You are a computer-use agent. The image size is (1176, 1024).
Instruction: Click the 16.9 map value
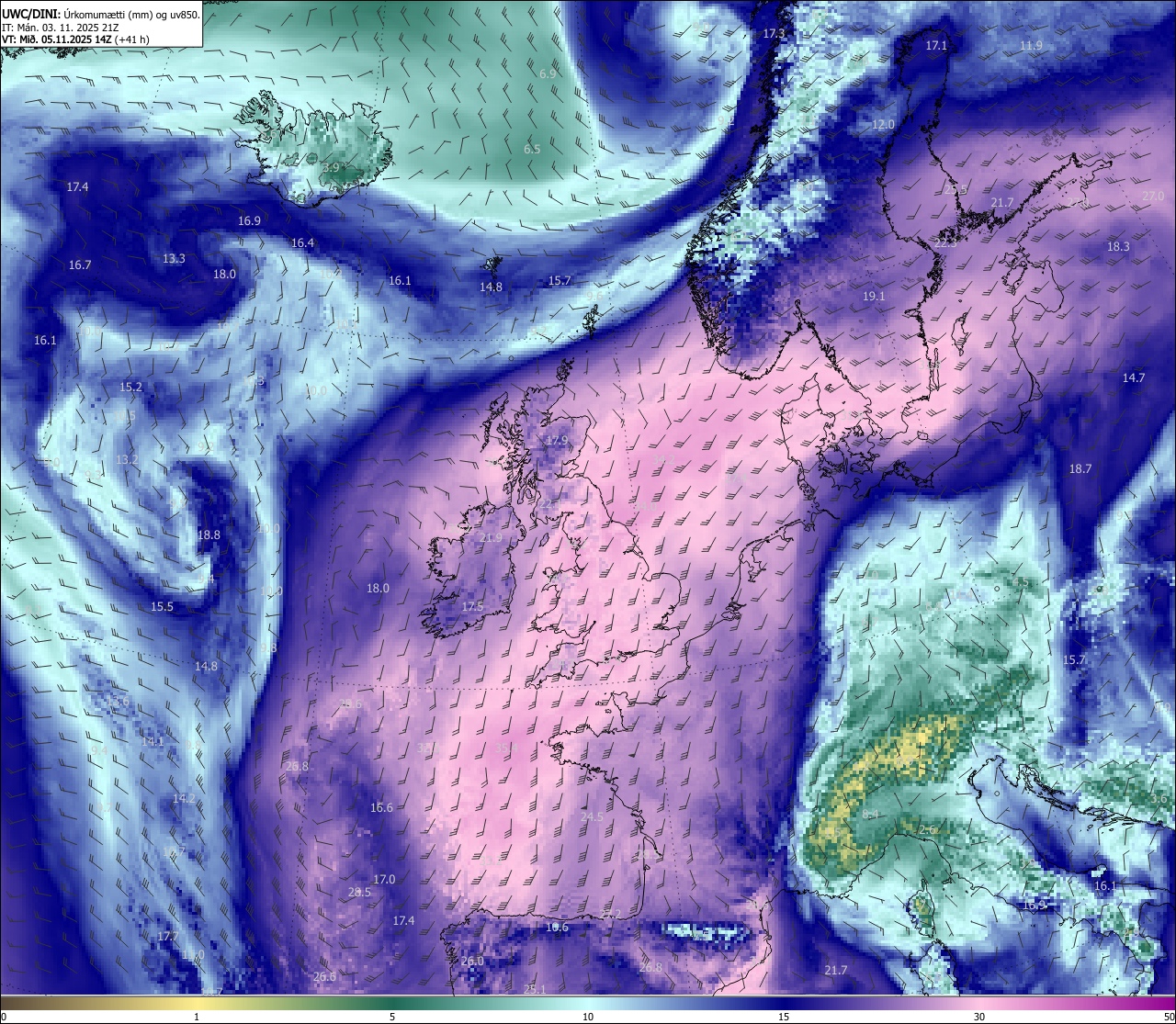249,220
